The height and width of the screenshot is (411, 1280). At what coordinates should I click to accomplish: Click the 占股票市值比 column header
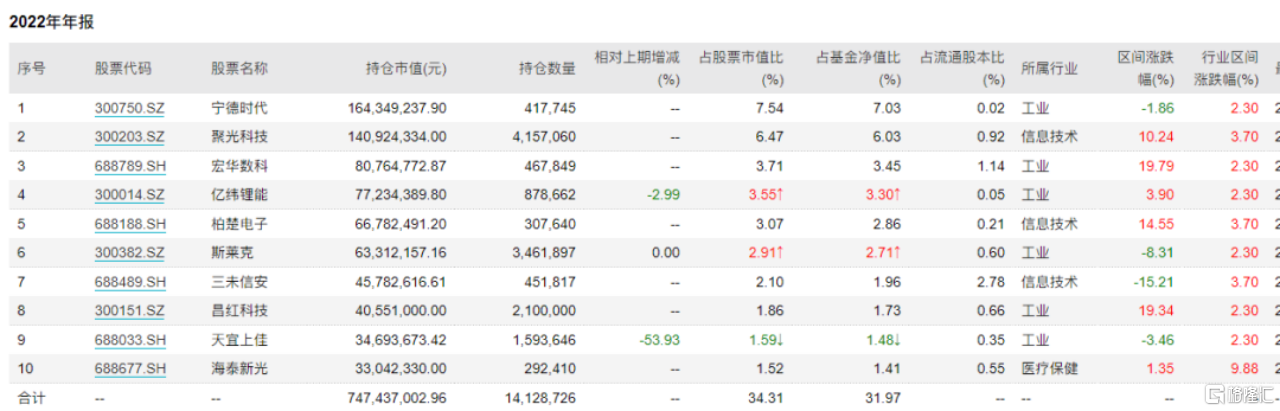(741, 68)
